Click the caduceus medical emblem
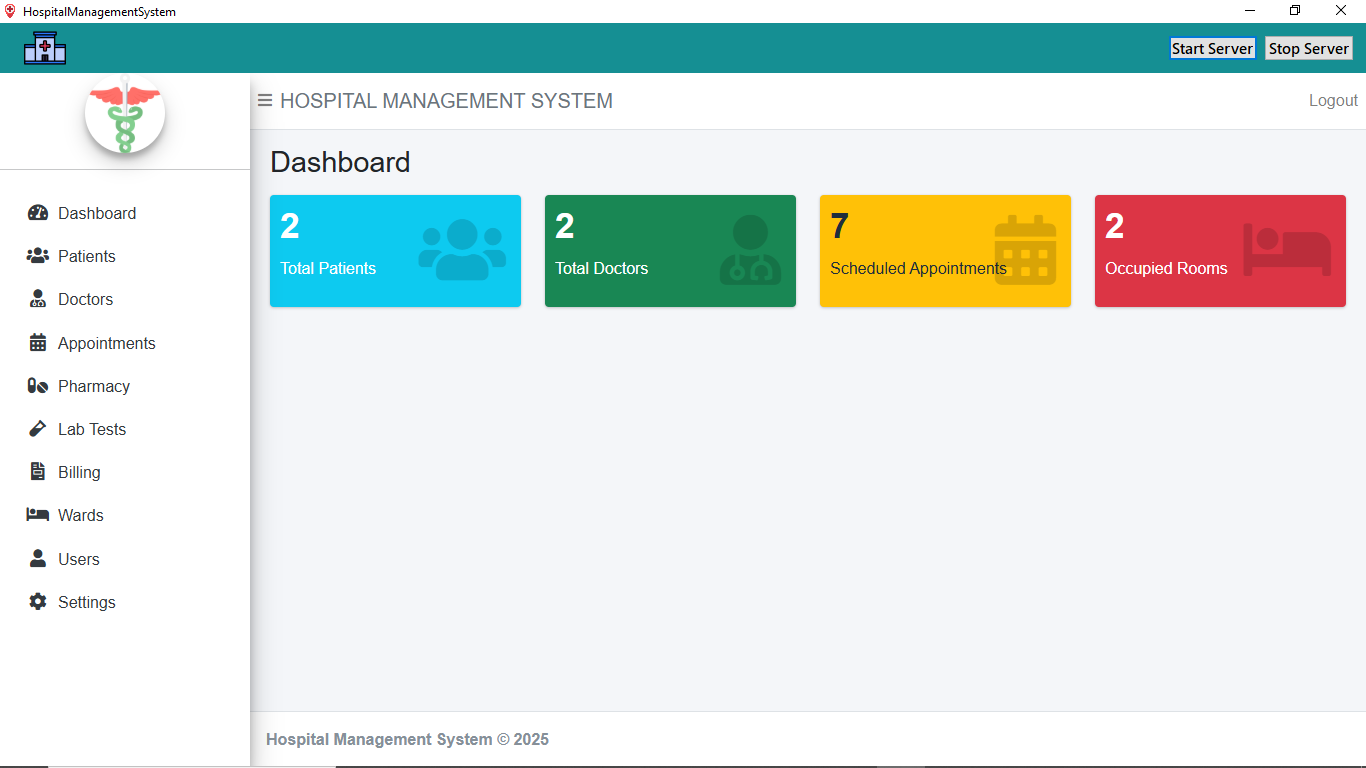This screenshot has height=768, width=1366. 125,114
